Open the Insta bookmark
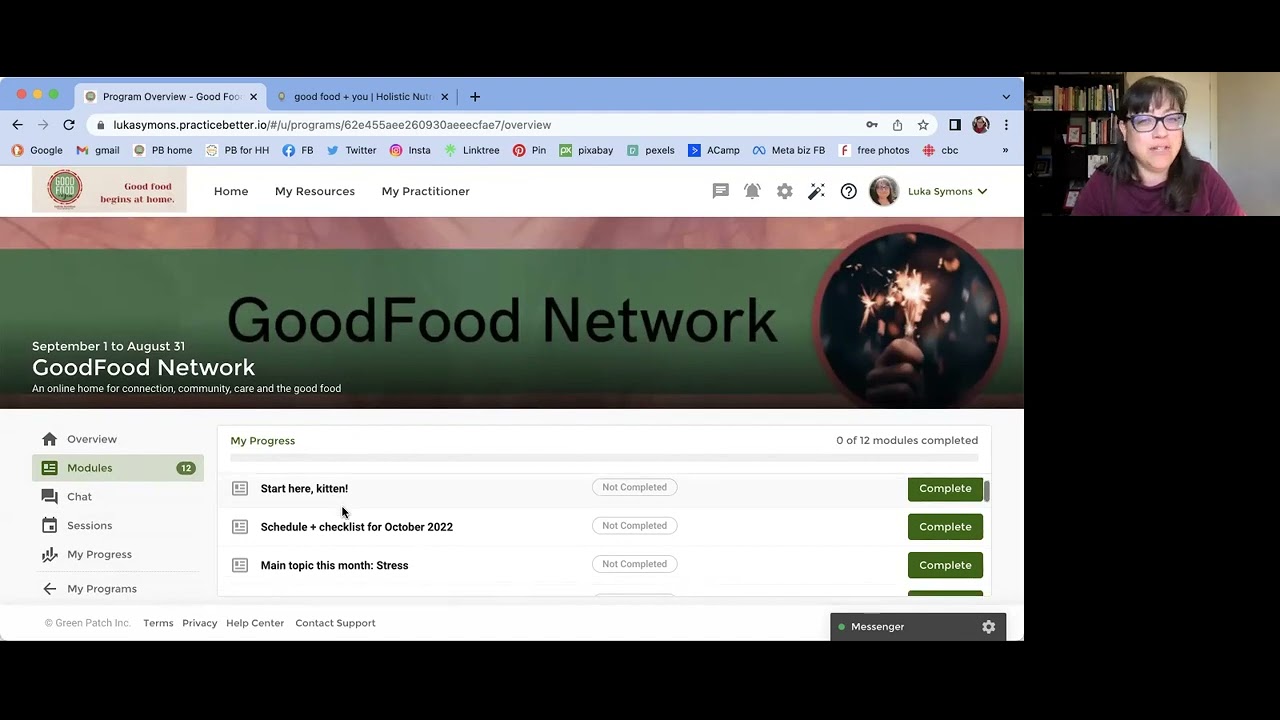Screen dimensions: 1280x720 point(410,150)
